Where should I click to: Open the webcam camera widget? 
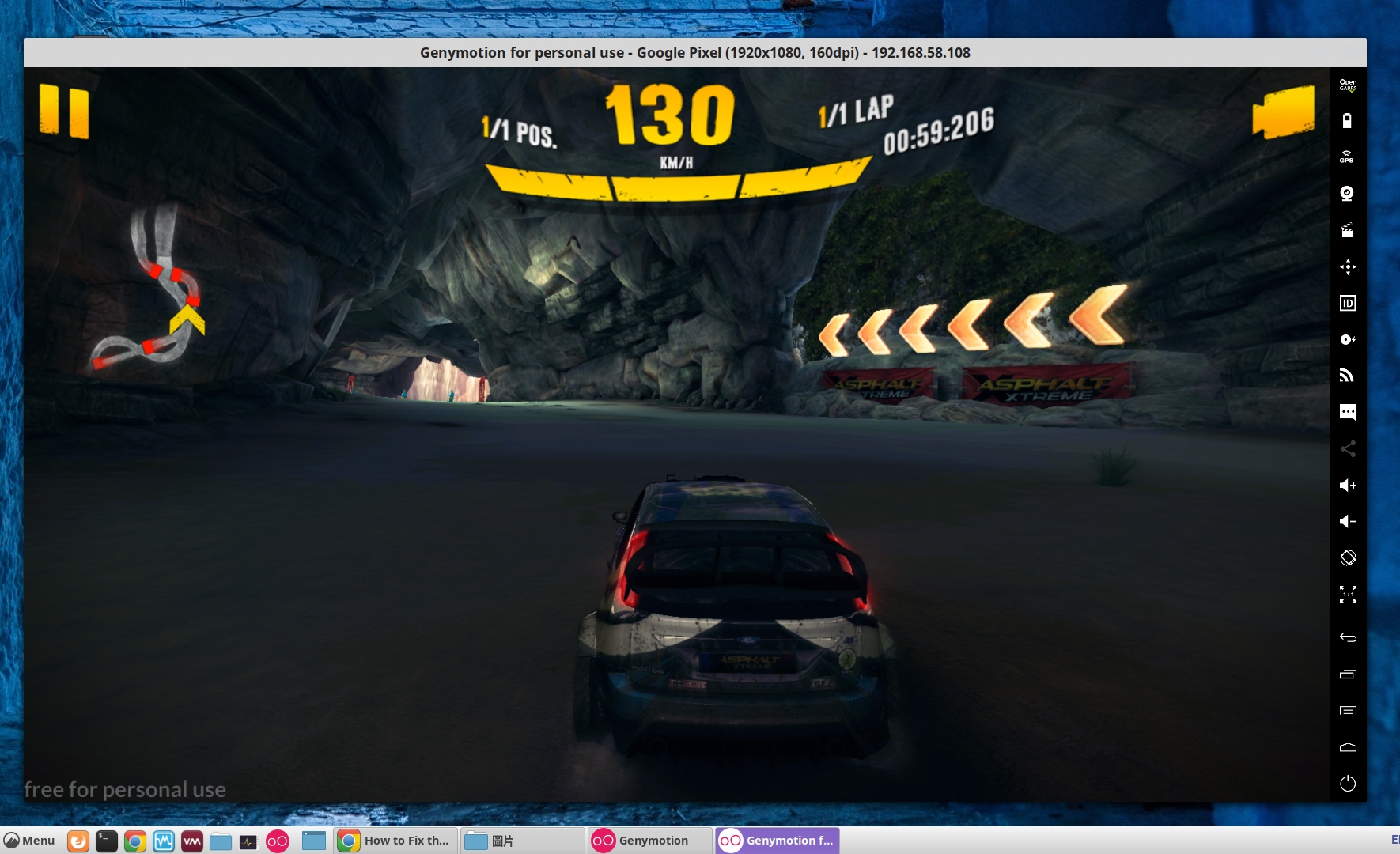tap(1347, 194)
